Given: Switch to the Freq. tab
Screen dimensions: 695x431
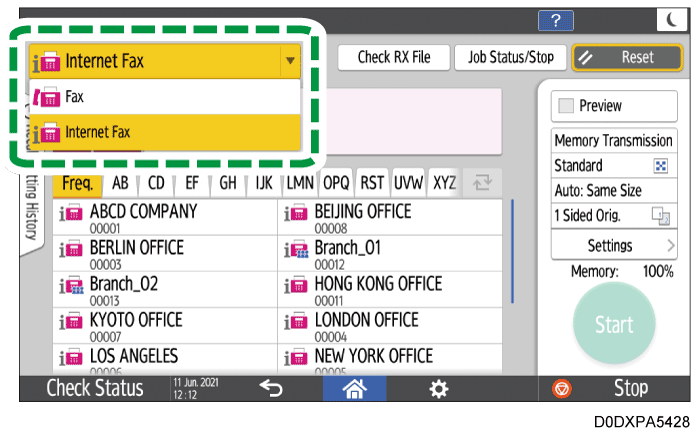Looking at the screenshot, I should pyautogui.click(x=77, y=183).
